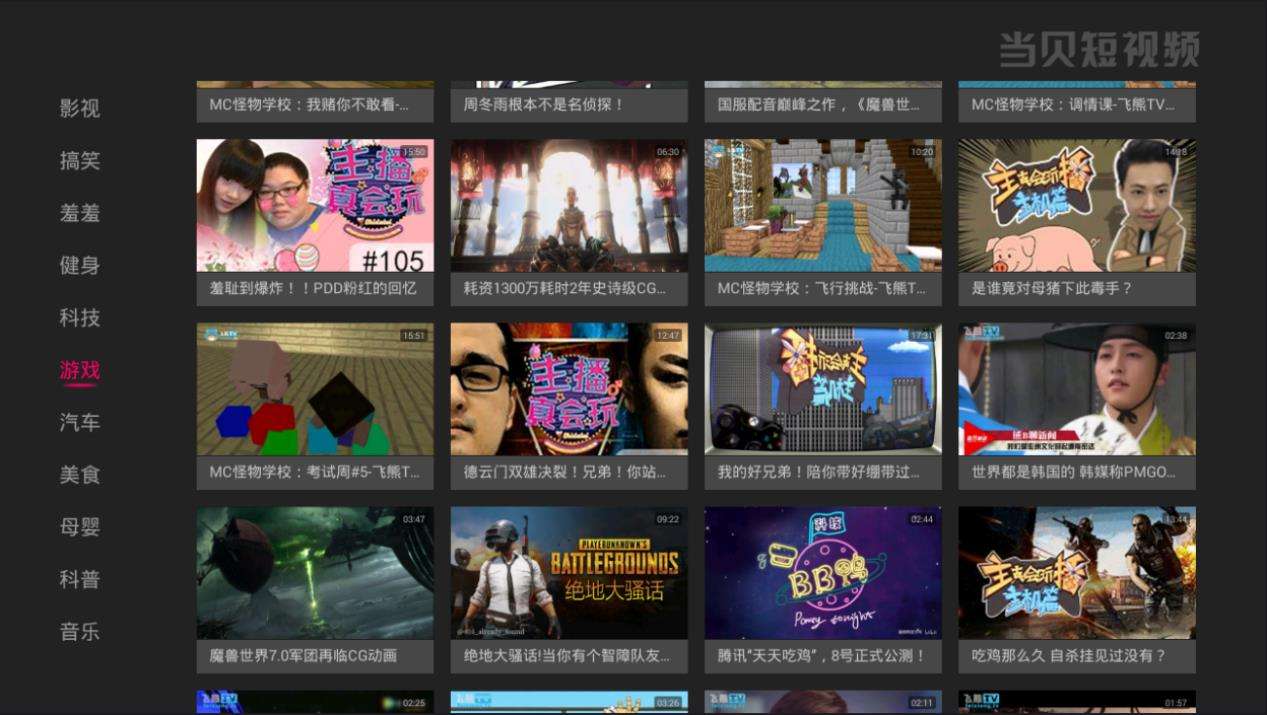The height and width of the screenshot is (715, 1267).
Task: Play MC怪物学校 飞行挑战 video thumbnail
Action: (823, 205)
